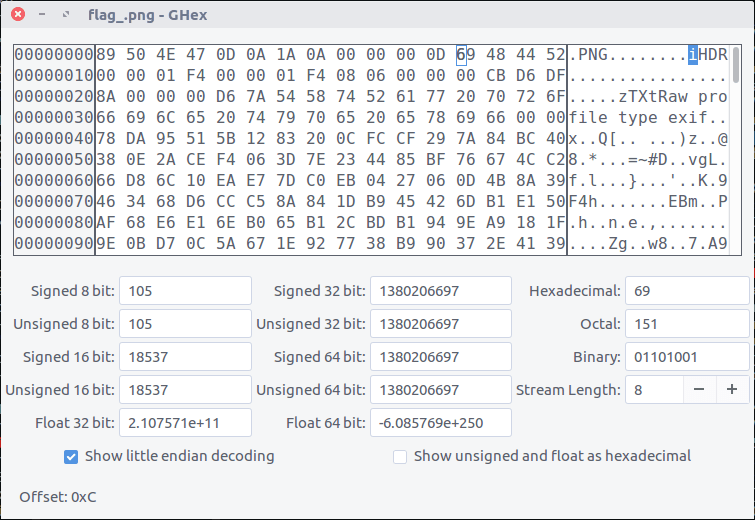Click hex byte 89 at offset 00000000
This screenshot has width=755, height=520.
click(107, 54)
